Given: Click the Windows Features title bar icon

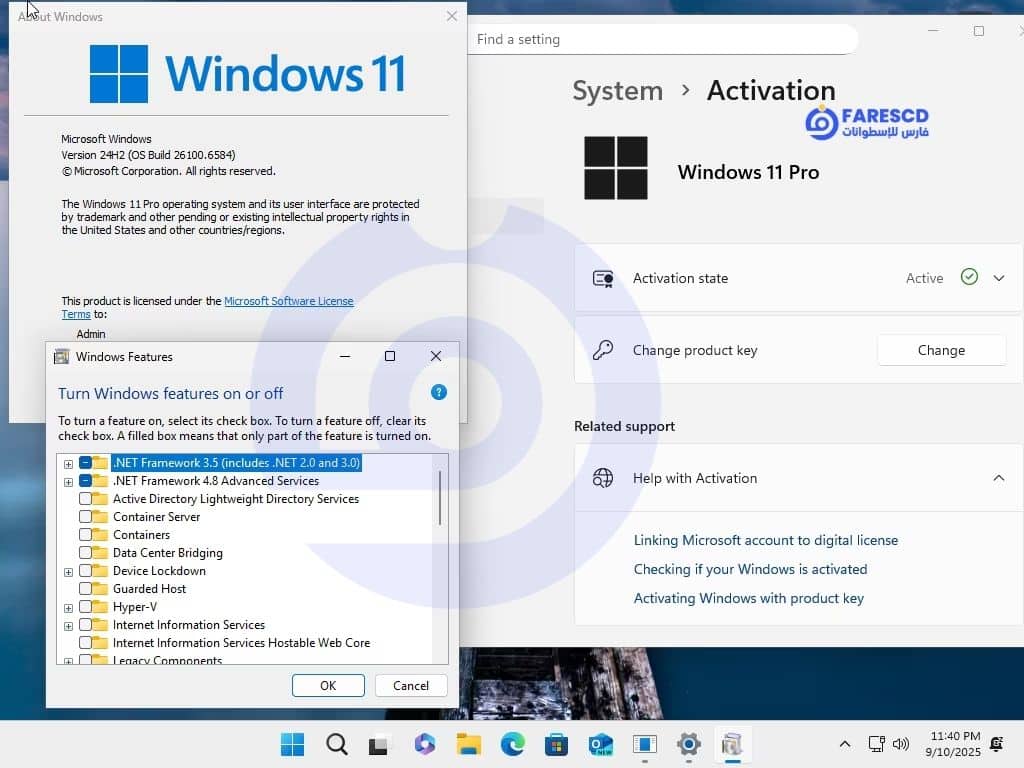Looking at the screenshot, I should (x=61, y=357).
